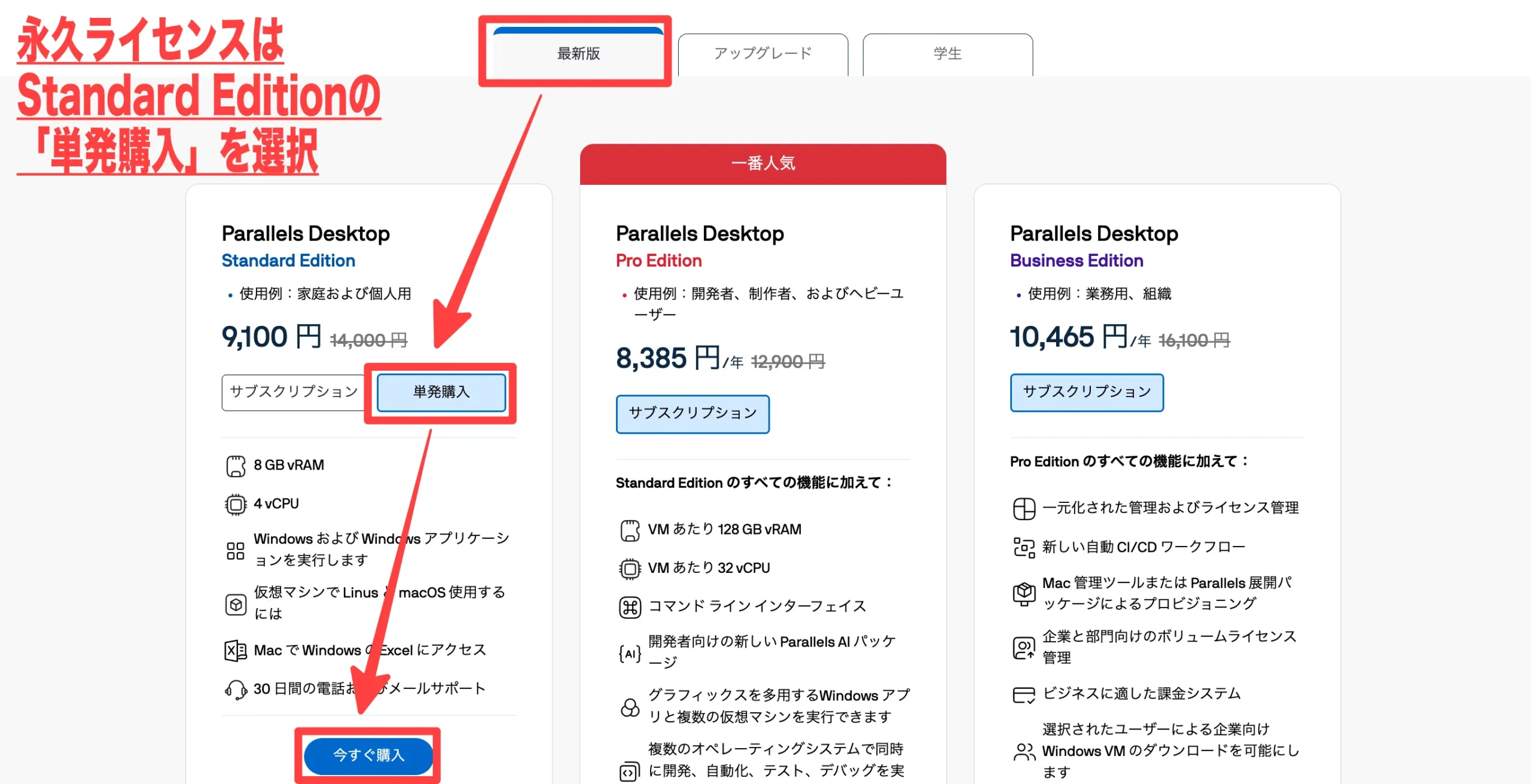Select the 学生 tab
Image resolution: width=1531 pixels, height=784 pixels.
[947, 54]
